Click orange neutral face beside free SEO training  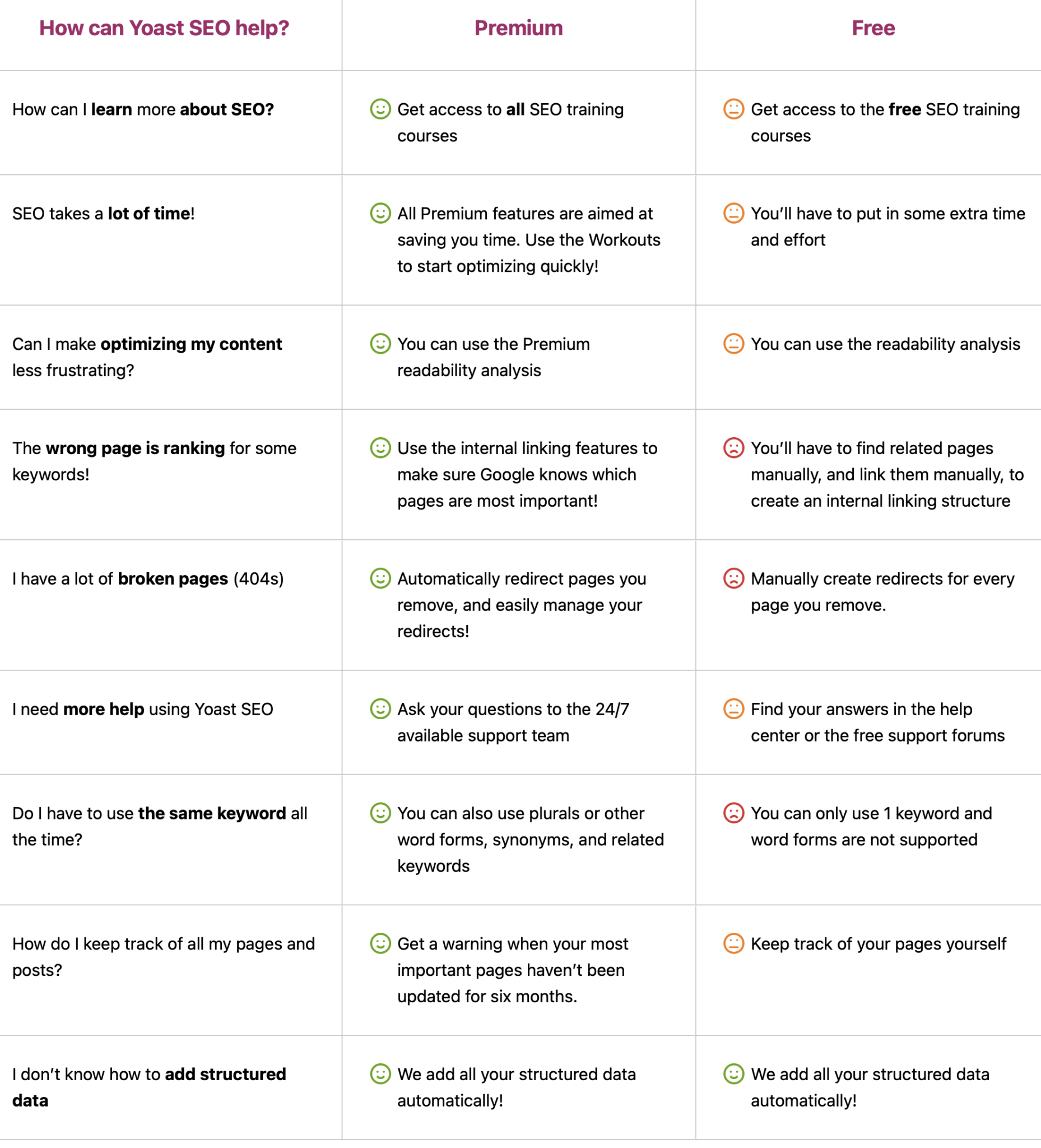coord(733,109)
